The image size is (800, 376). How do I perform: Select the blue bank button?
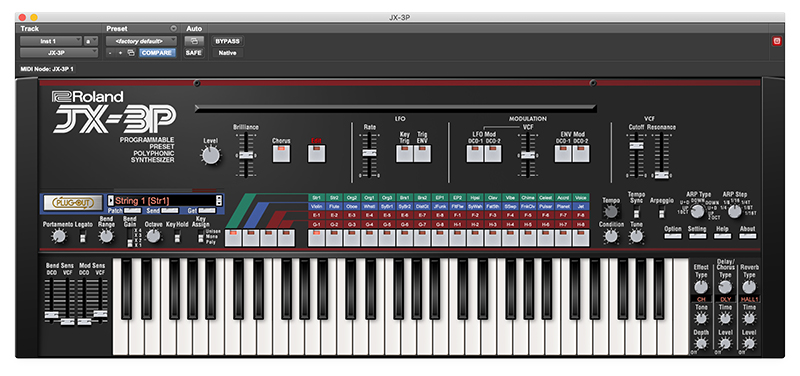click(x=251, y=238)
